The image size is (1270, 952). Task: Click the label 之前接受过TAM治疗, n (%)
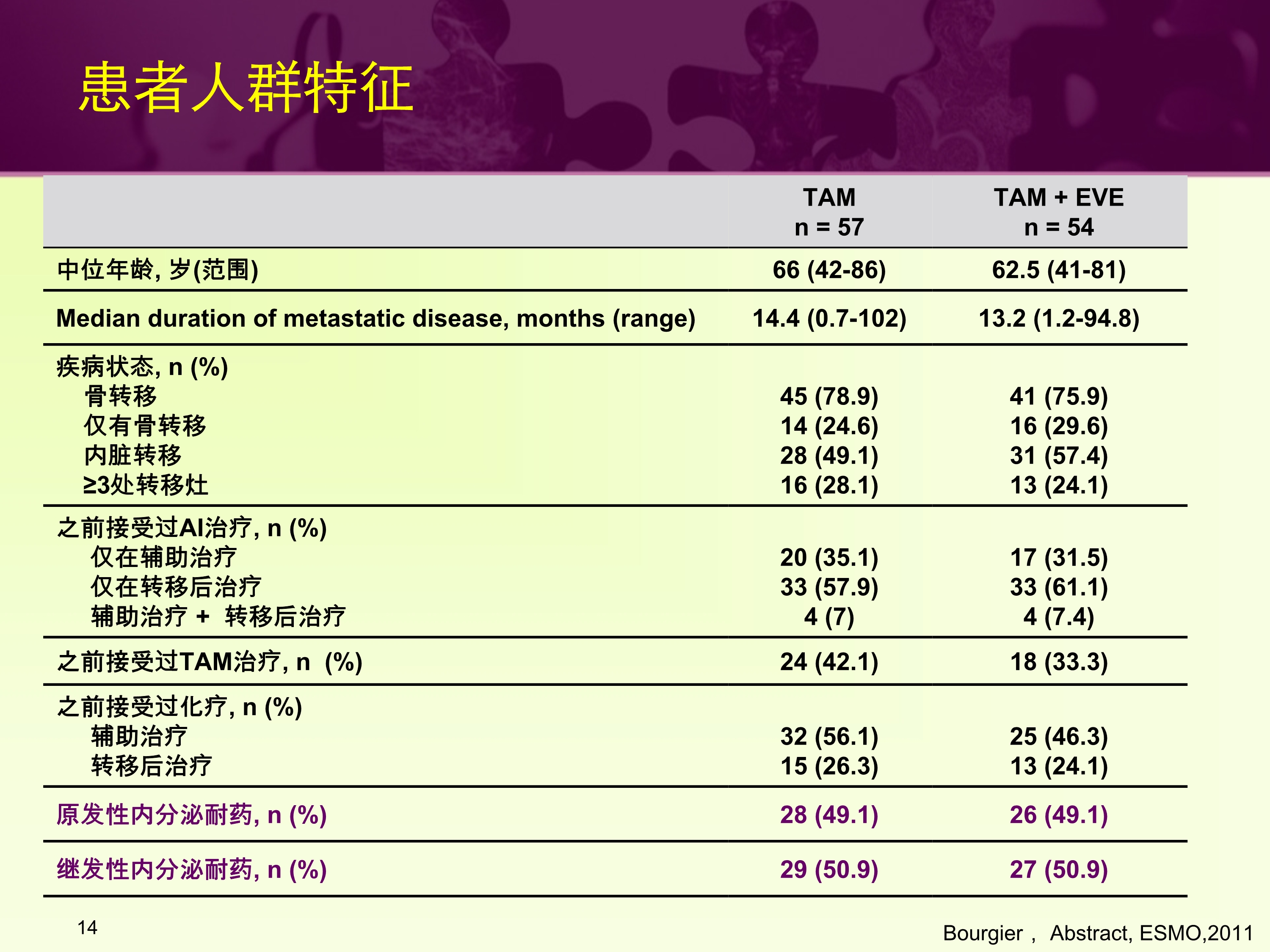coord(210,662)
